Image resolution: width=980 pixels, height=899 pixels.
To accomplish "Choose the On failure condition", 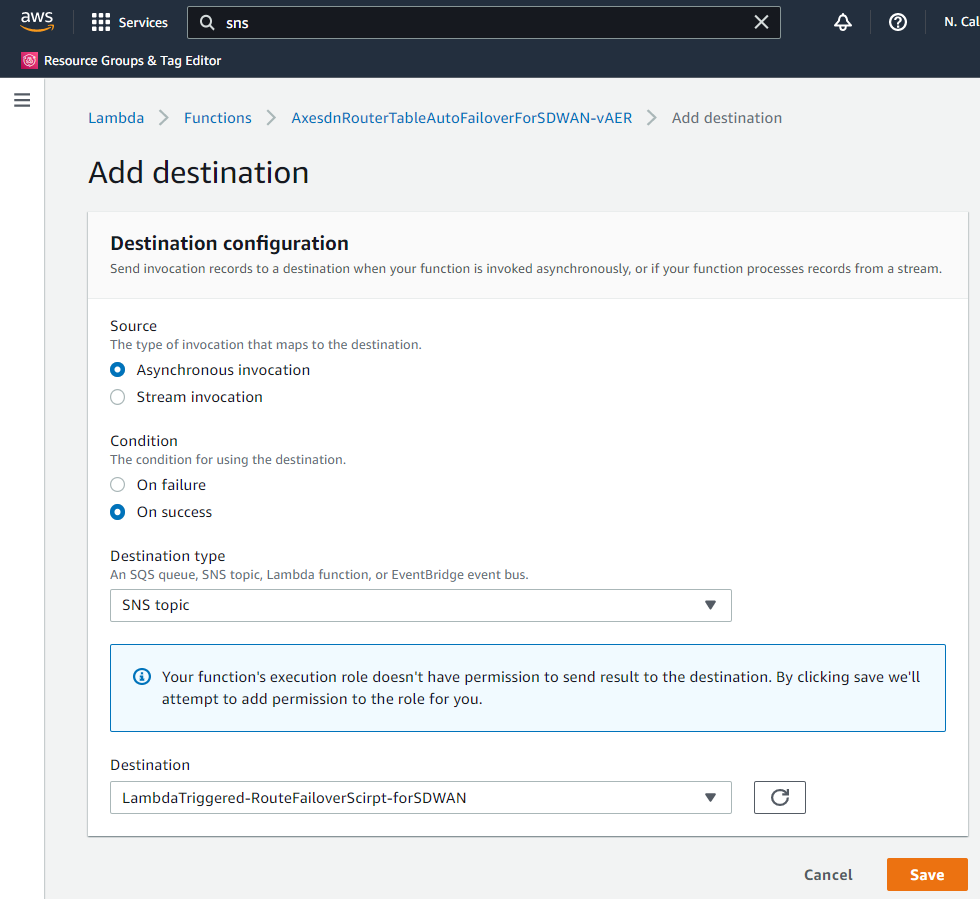I will [x=118, y=485].
